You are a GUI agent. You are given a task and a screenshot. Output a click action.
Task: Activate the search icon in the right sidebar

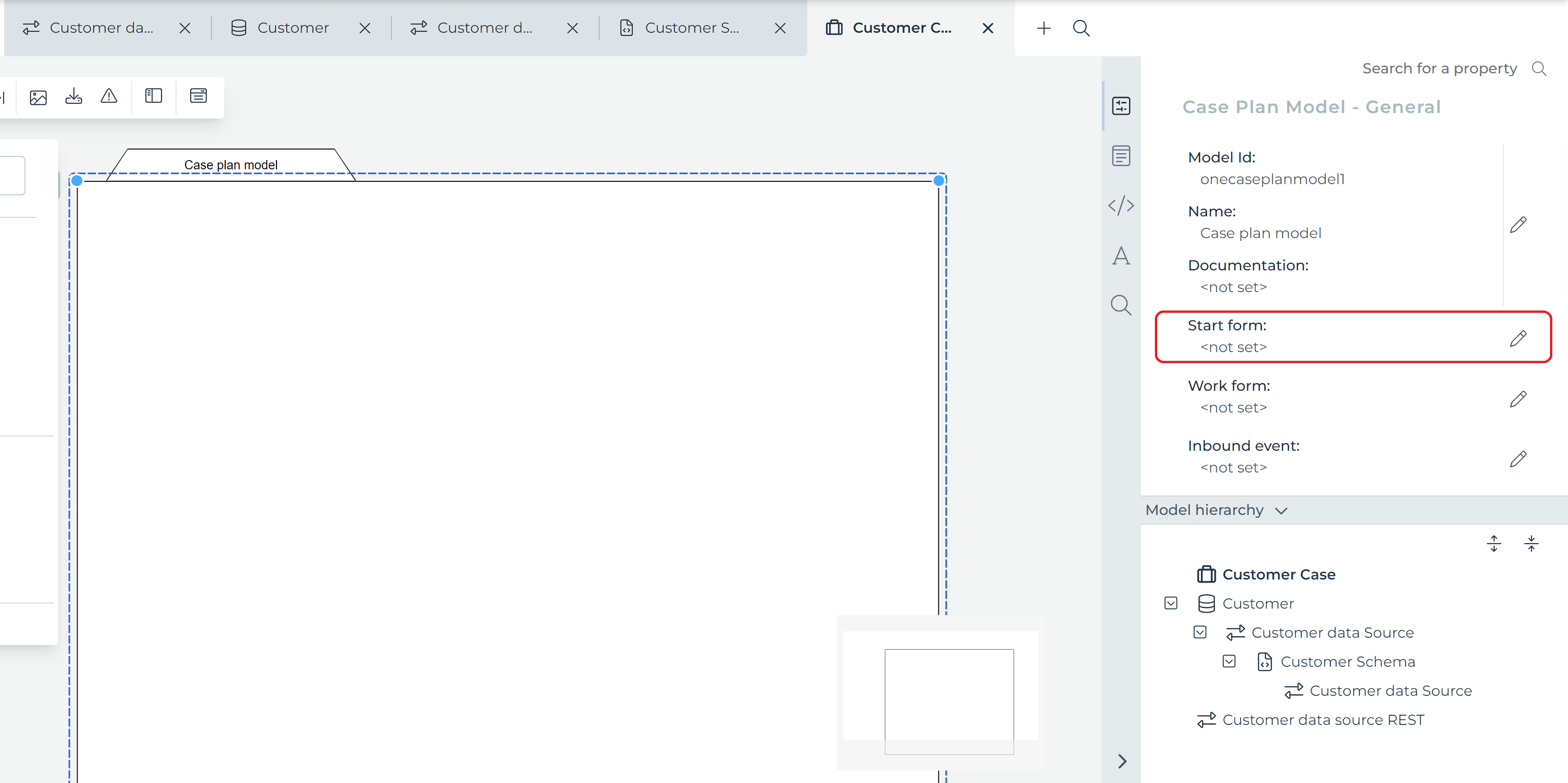[x=1121, y=305]
